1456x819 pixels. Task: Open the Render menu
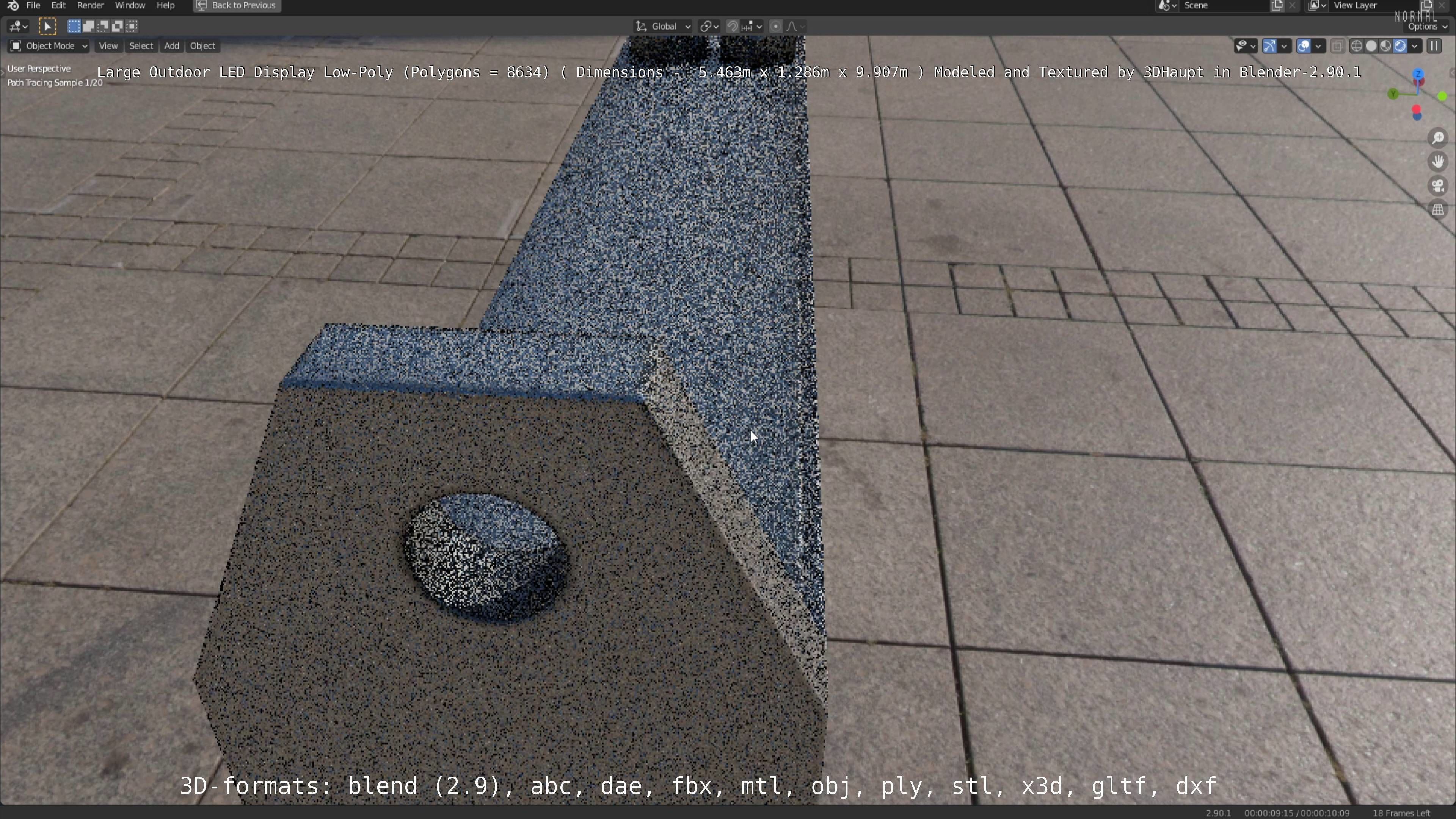[x=91, y=6]
